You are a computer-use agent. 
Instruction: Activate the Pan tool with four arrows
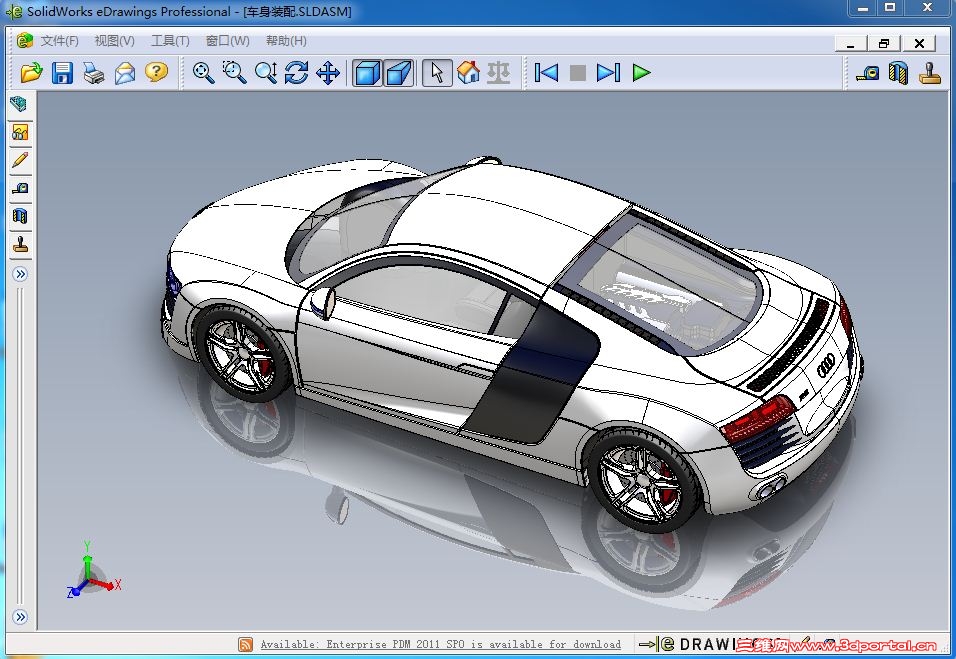coord(328,73)
